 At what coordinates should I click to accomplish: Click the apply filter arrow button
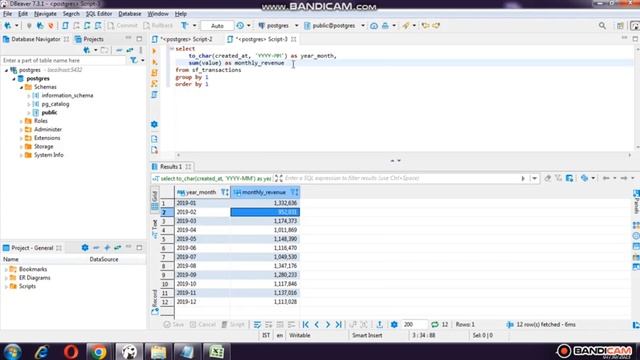point(523,178)
